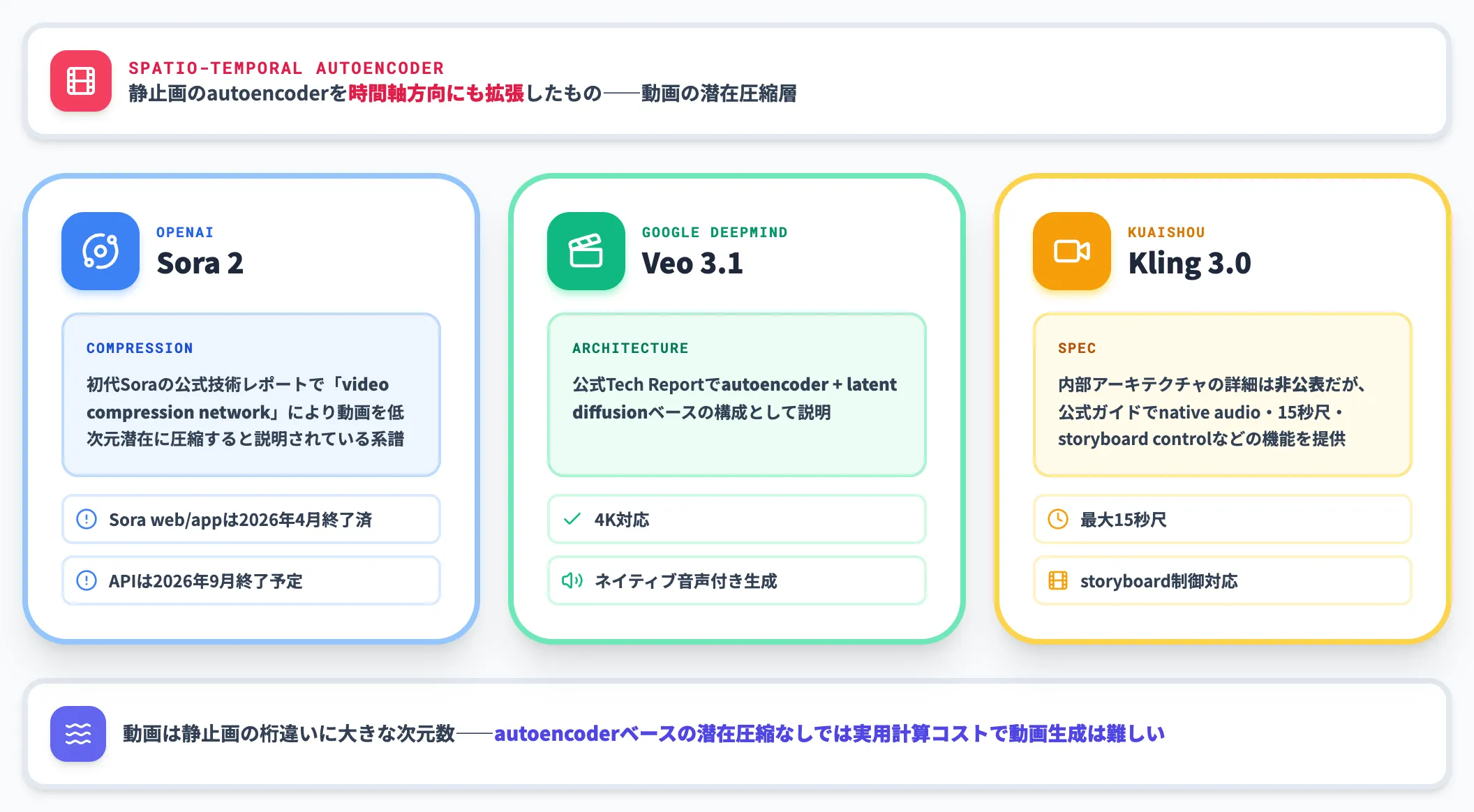
Task: Click '動画の潜在圧縮層' in the header
Action: (x=719, y=93)
